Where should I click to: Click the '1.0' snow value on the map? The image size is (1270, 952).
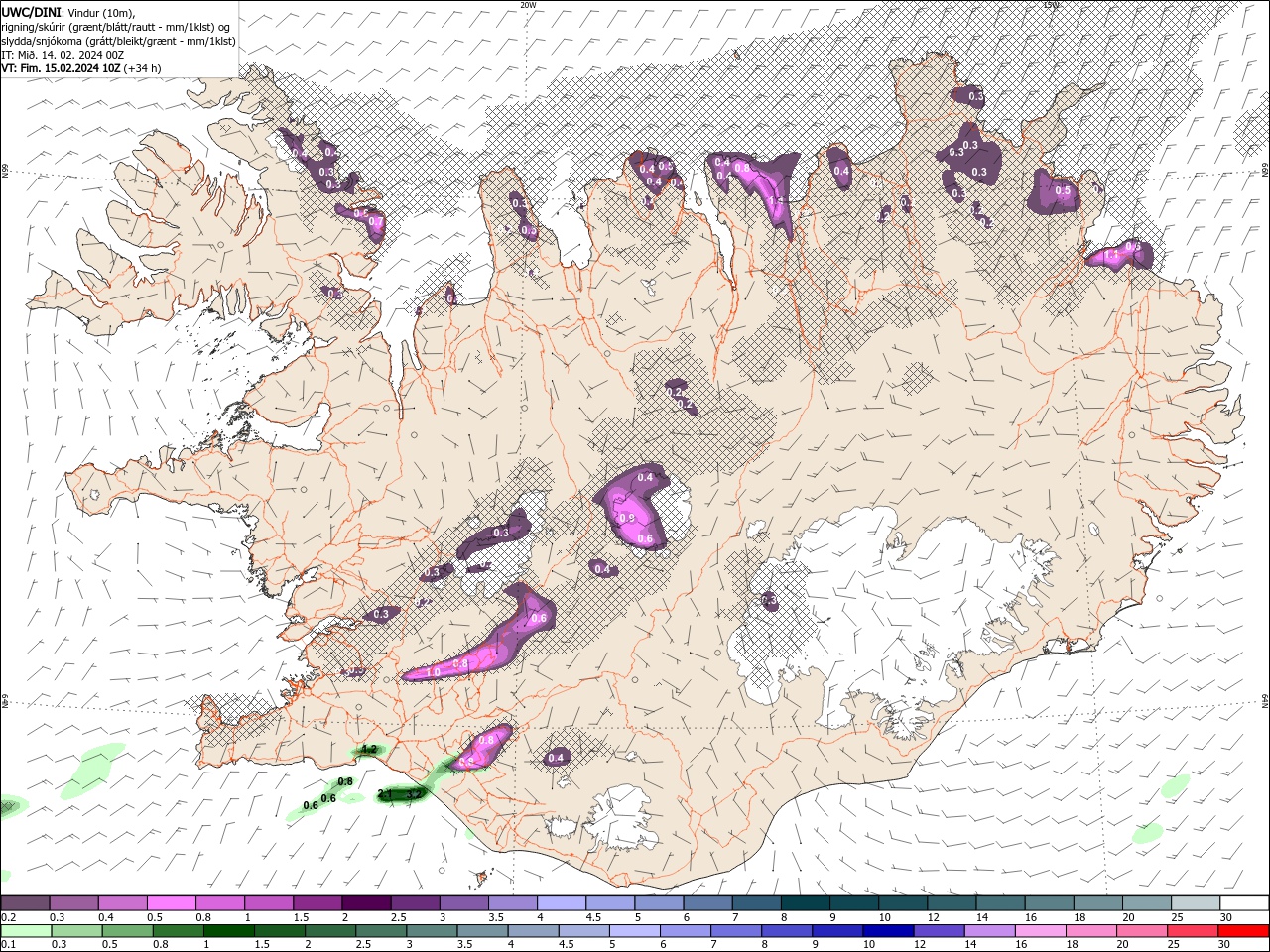click(x=433, y=673)
